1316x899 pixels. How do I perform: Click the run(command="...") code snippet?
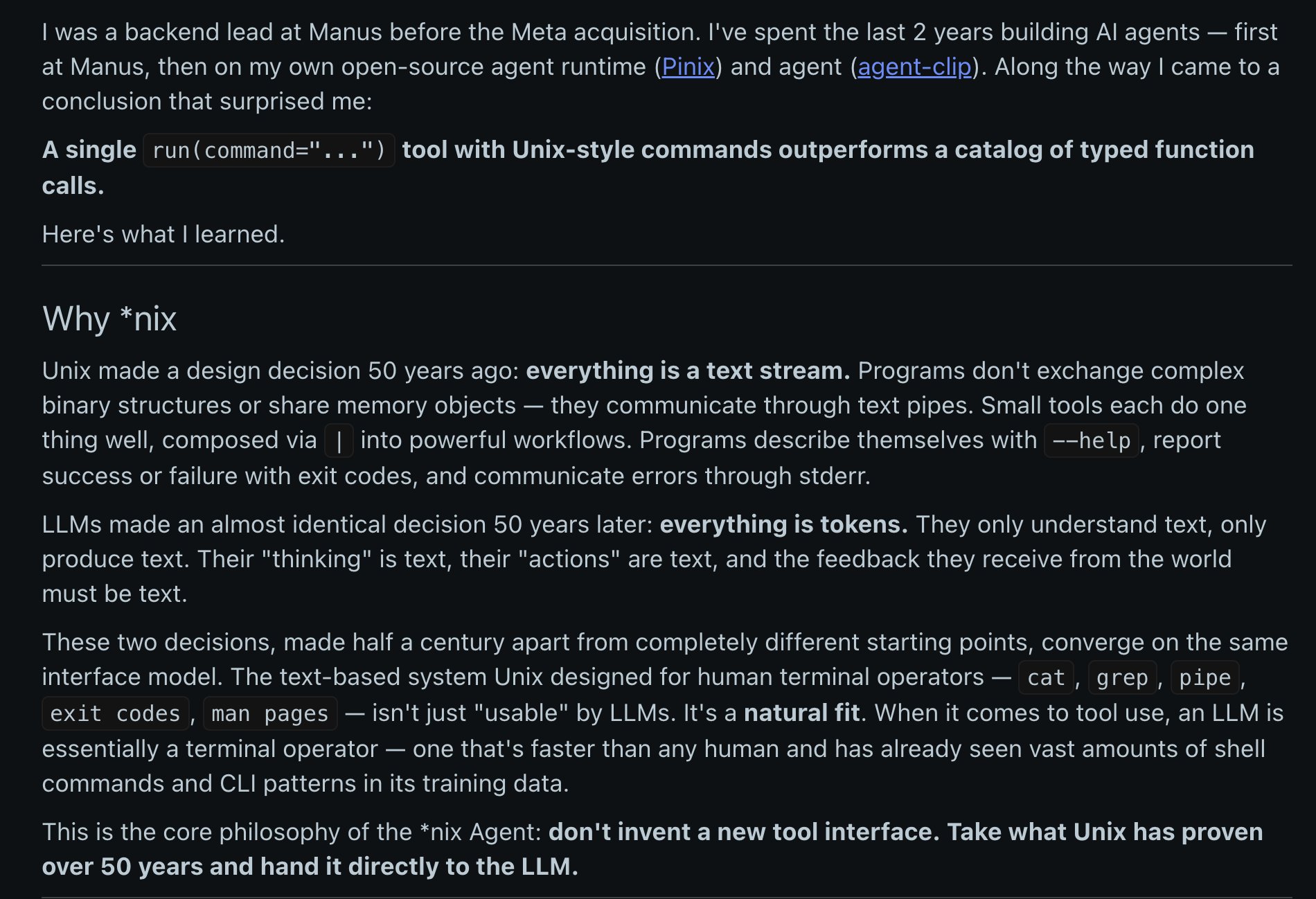269,150
